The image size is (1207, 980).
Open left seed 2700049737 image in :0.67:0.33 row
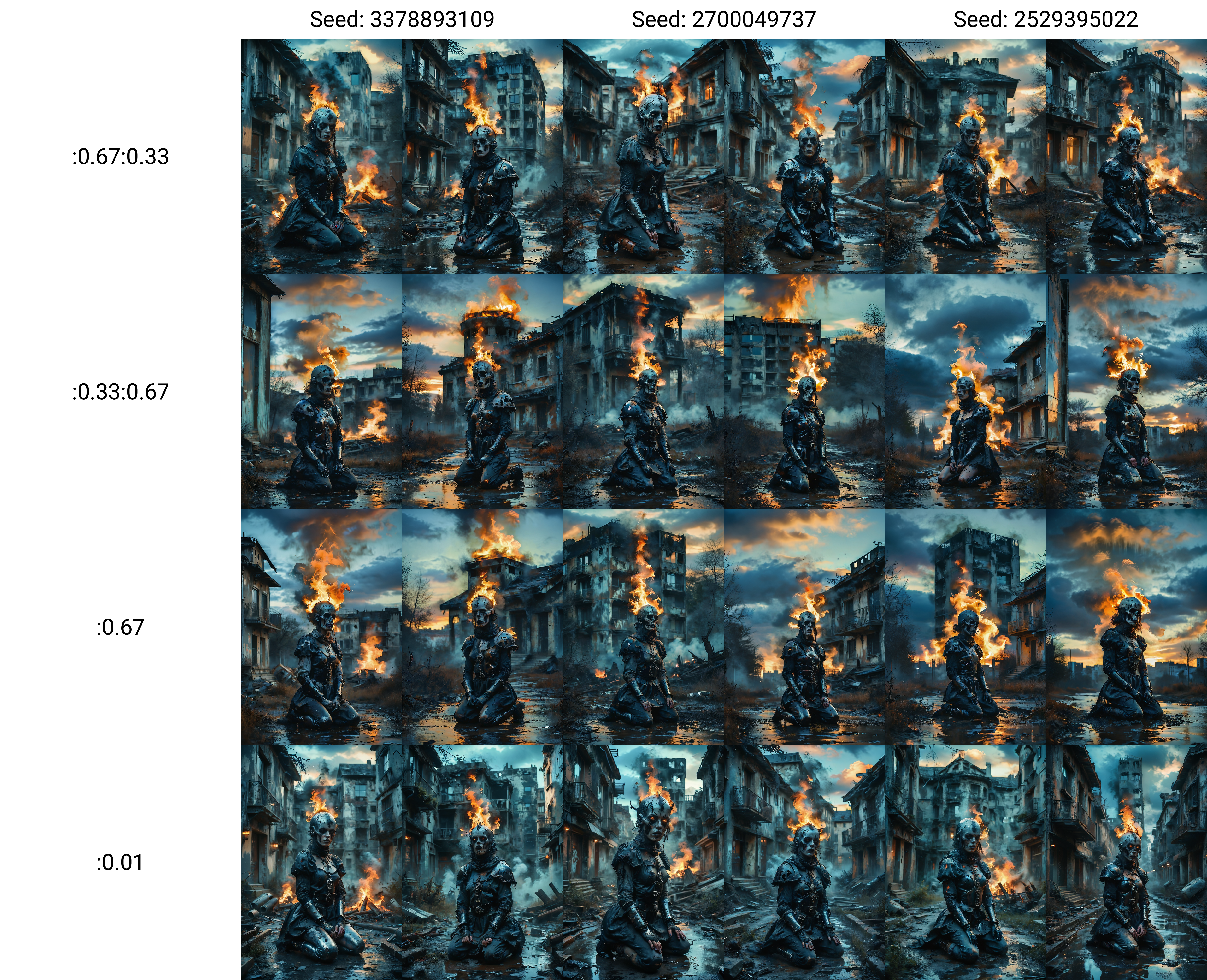point(643,156)
